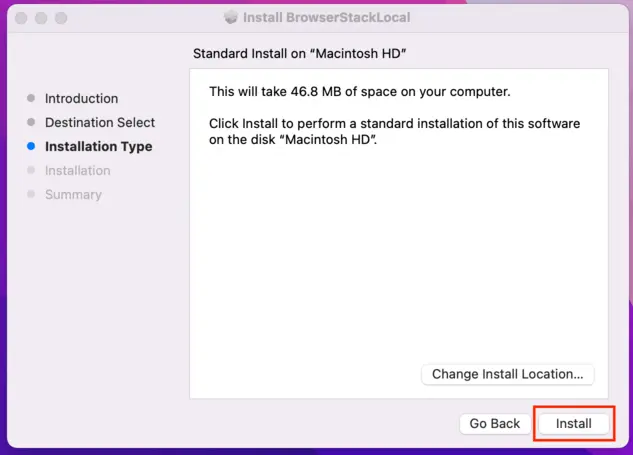Click the bullet beside Destination Select
Screen dimensions: 633x455
(x=31, y=122)
